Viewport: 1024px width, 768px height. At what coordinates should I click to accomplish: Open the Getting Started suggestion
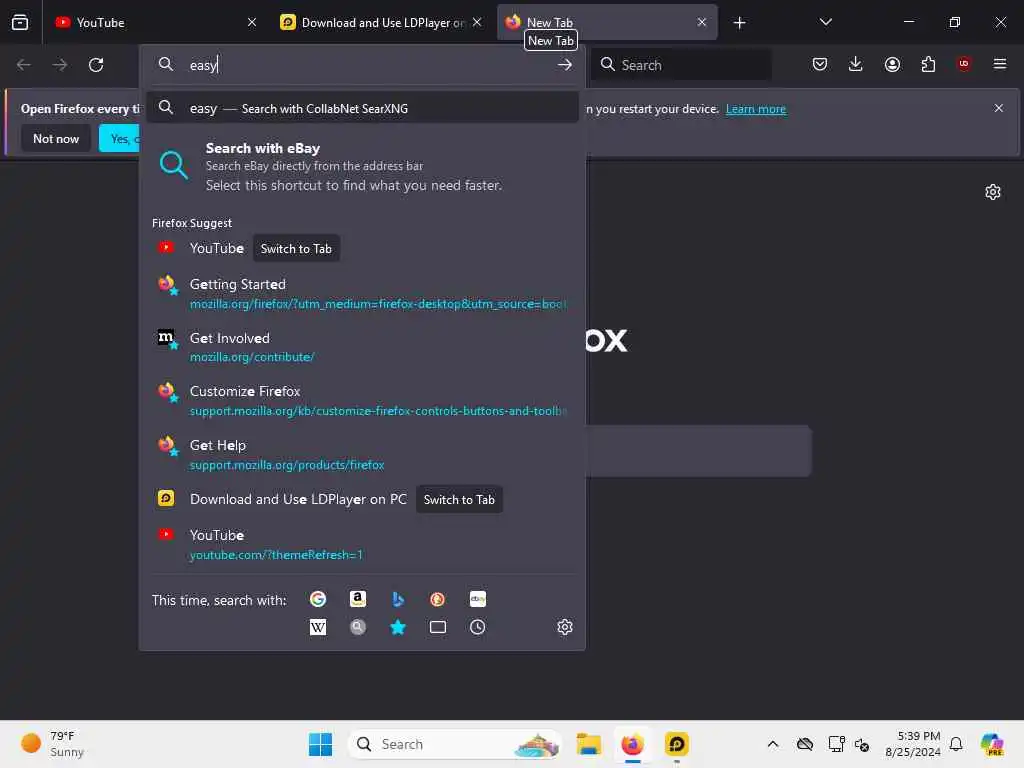362,293
